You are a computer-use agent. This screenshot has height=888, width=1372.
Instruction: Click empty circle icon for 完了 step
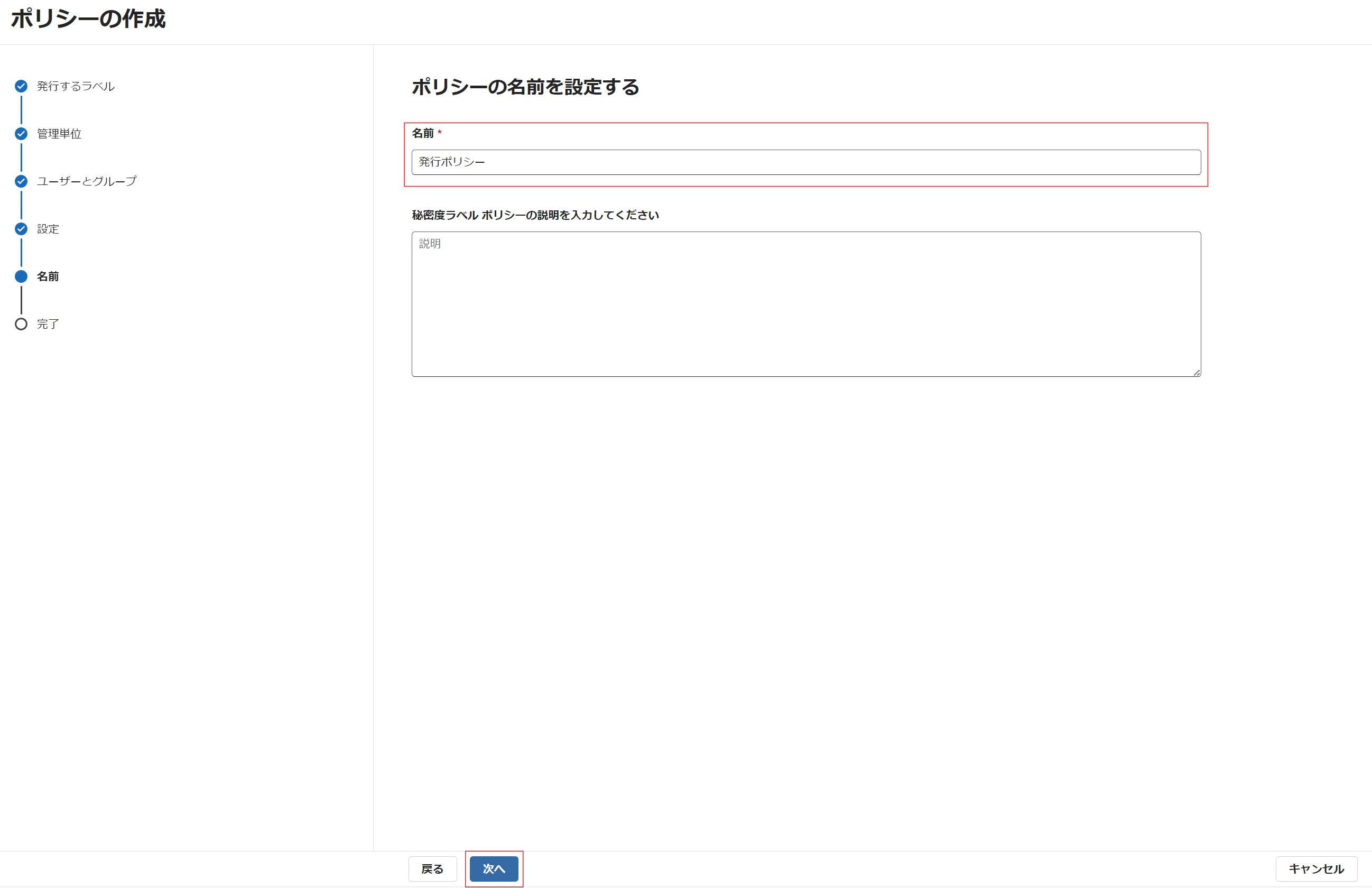coord(21,324)
